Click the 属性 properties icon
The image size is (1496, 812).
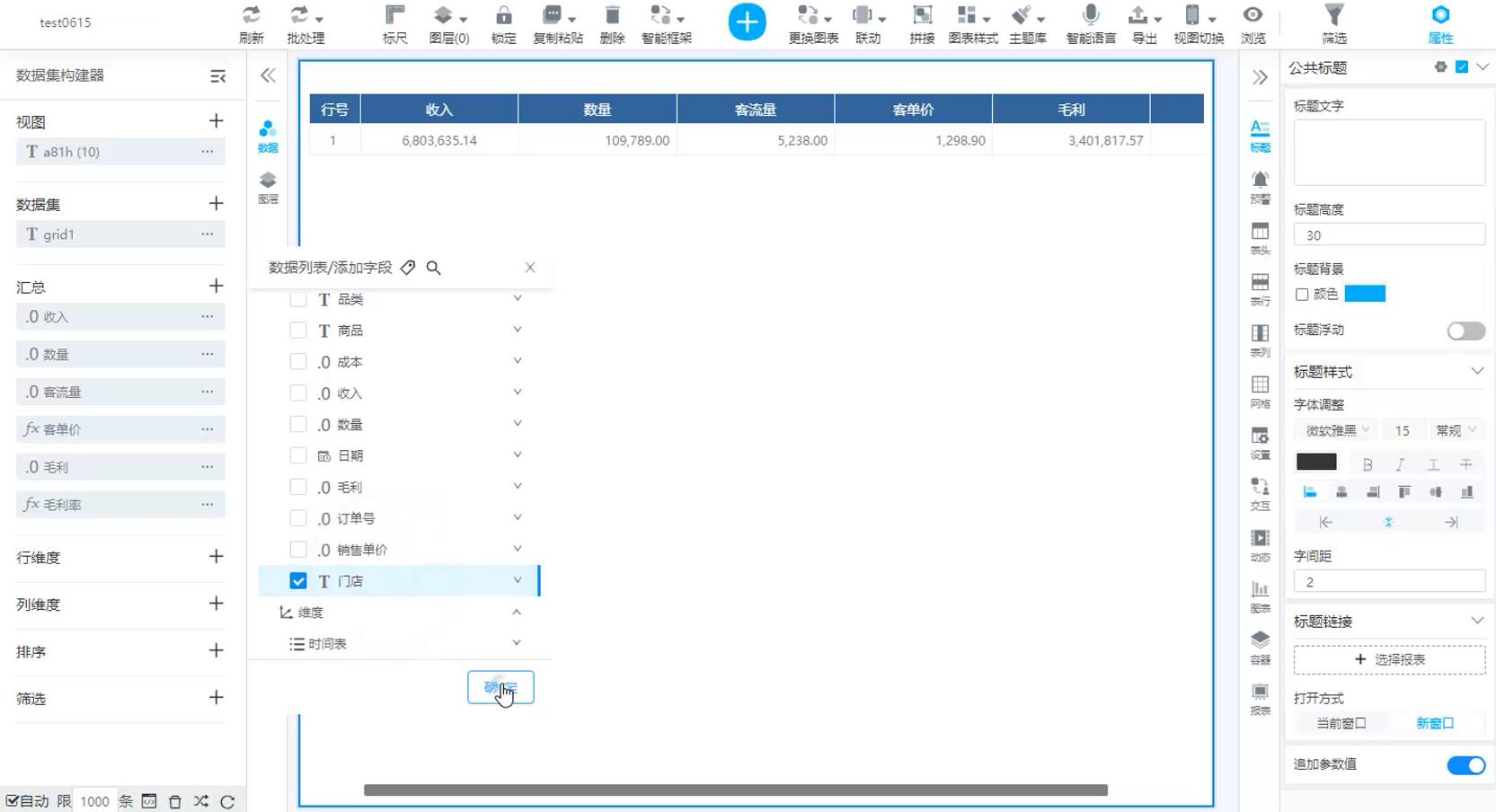click(x=1440, y=15)
